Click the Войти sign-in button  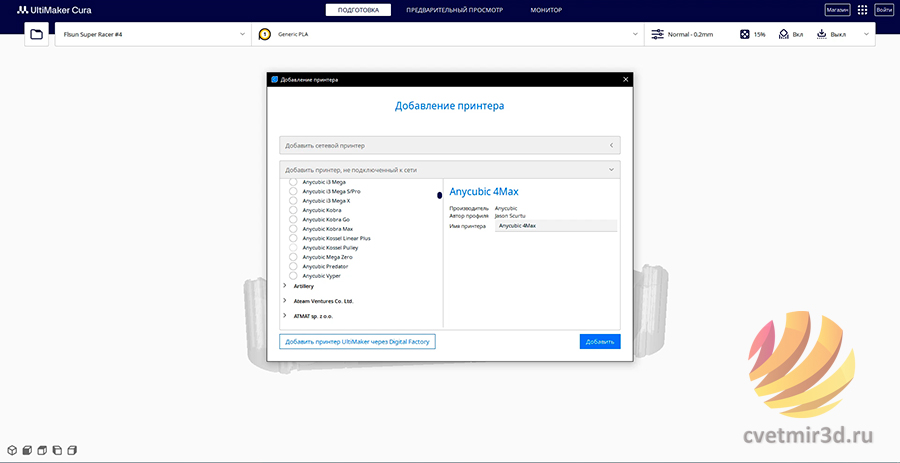[x=883, y=10]
